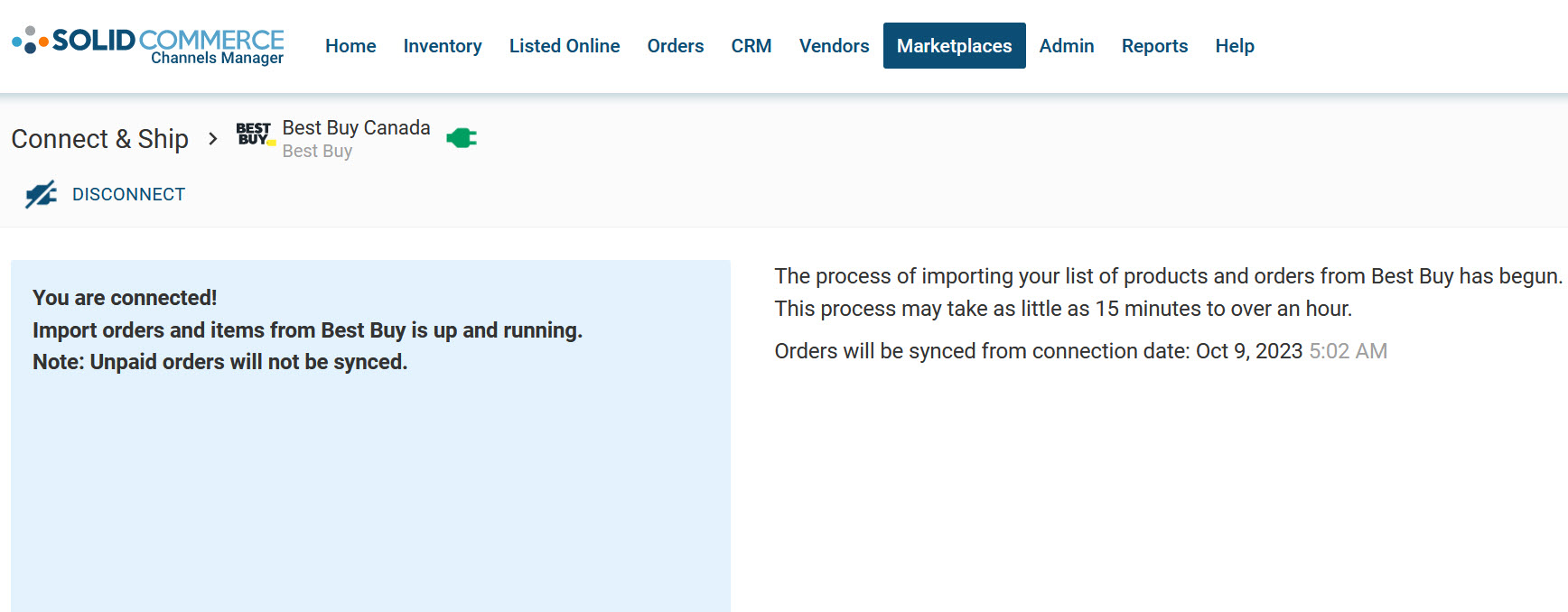The image size is (1568, 612).
Task: Click the gray Best Buy subtitle
Action: (317, 151)
